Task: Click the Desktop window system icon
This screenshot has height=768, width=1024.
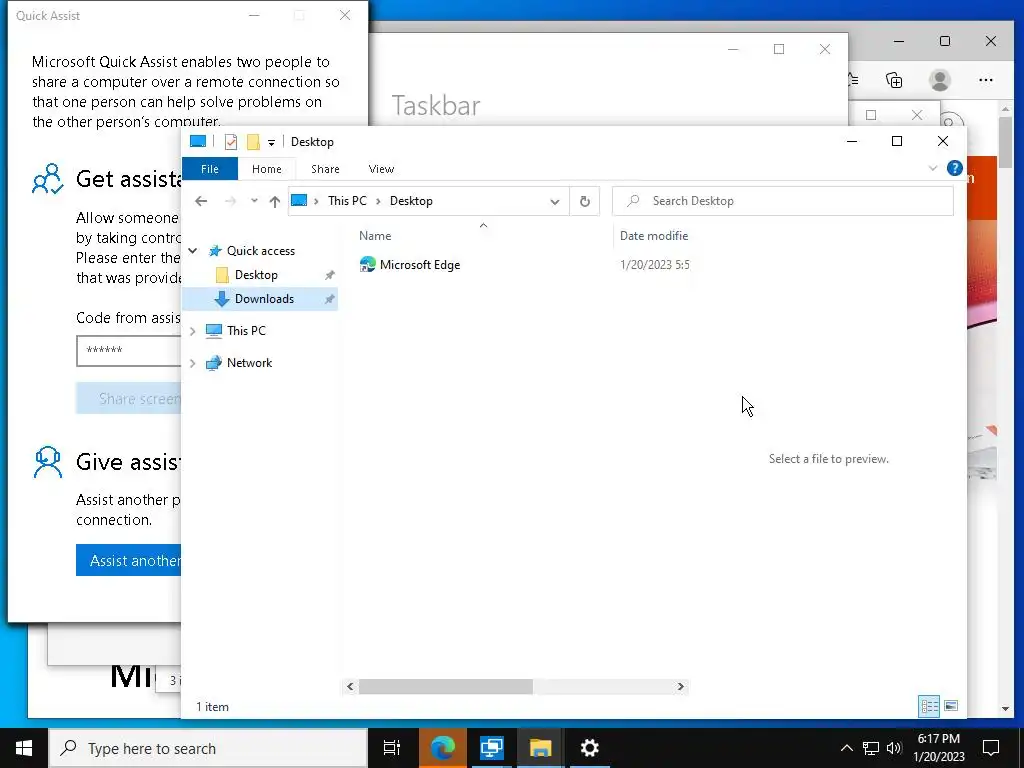Action: coord(197,141)
